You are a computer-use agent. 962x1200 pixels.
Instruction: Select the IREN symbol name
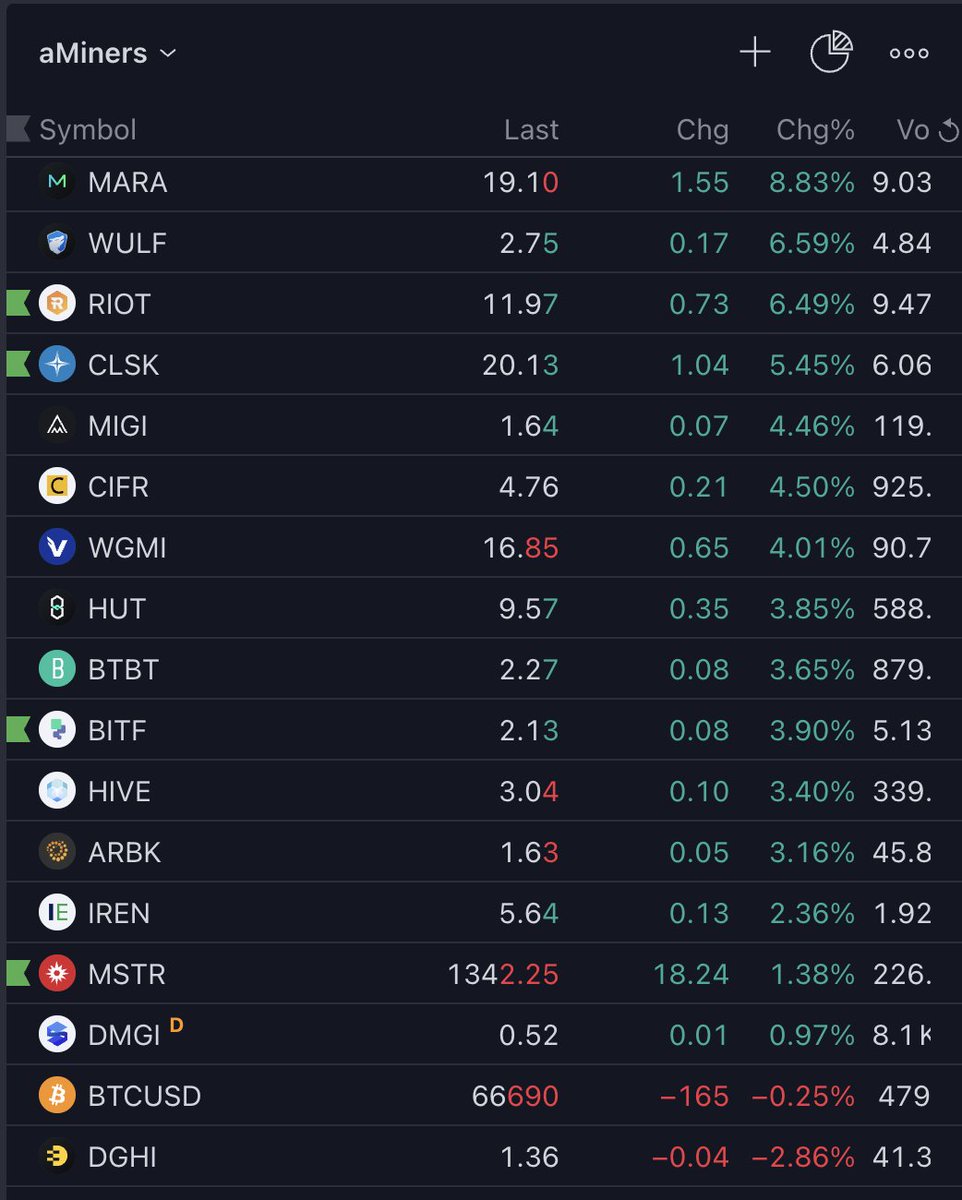[119, 914]
